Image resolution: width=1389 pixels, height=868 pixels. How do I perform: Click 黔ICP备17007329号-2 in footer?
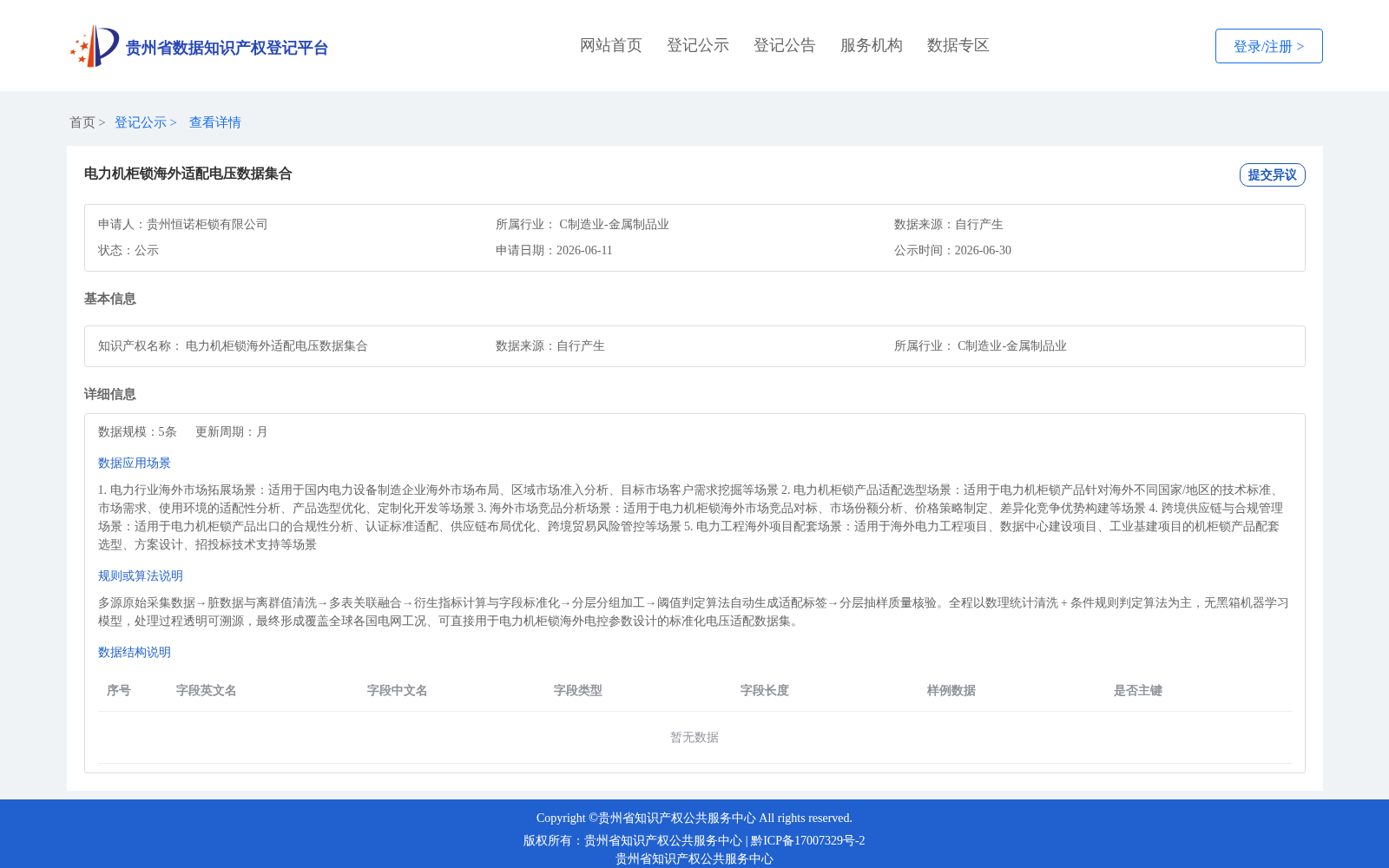tap(808, 840)
